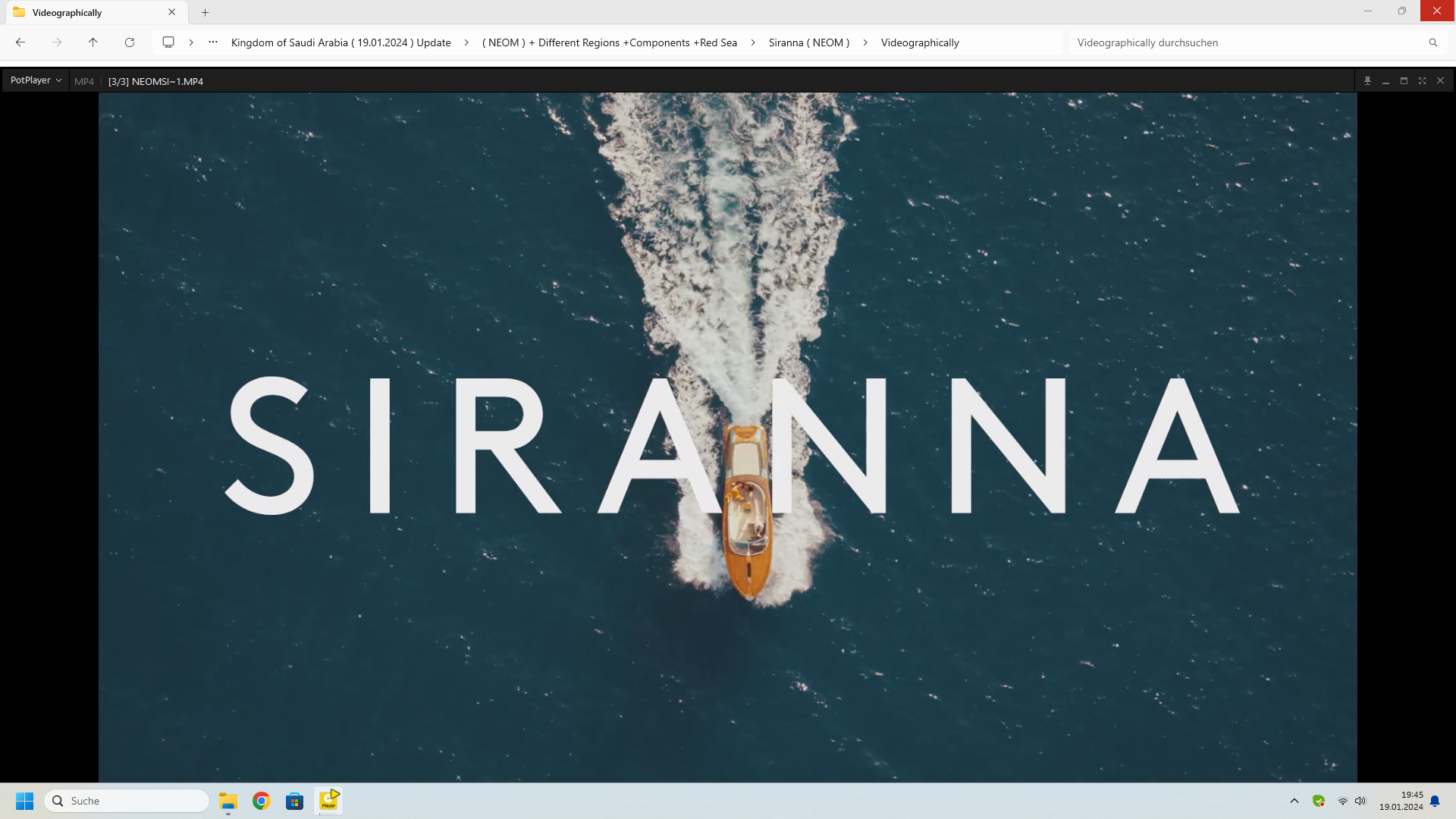The image size is (1456, 819).
Task: Go up one folder level
Action: (x=93, y=42)
